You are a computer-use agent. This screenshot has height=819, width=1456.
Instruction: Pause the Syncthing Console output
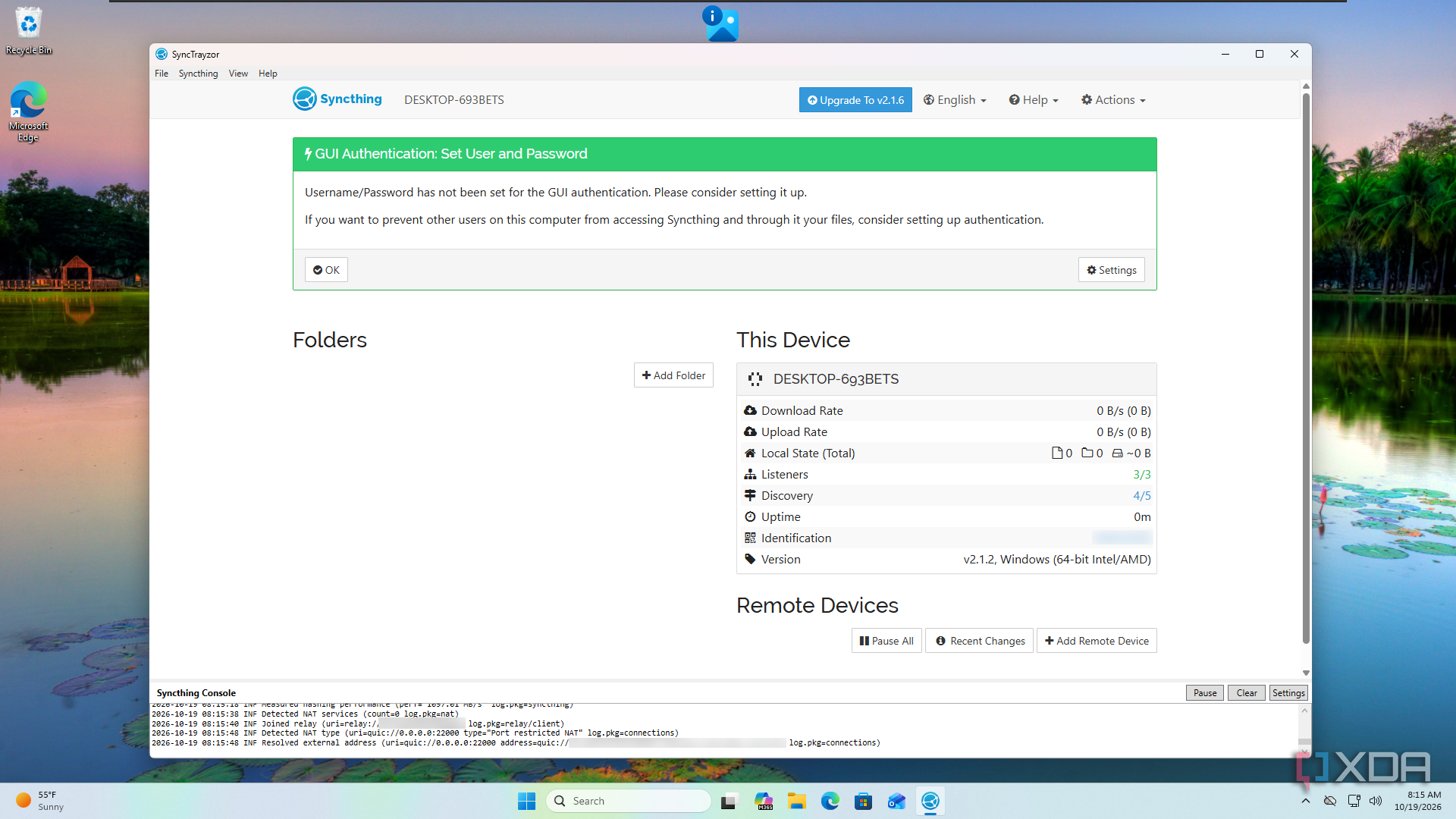pos(1205,693)
